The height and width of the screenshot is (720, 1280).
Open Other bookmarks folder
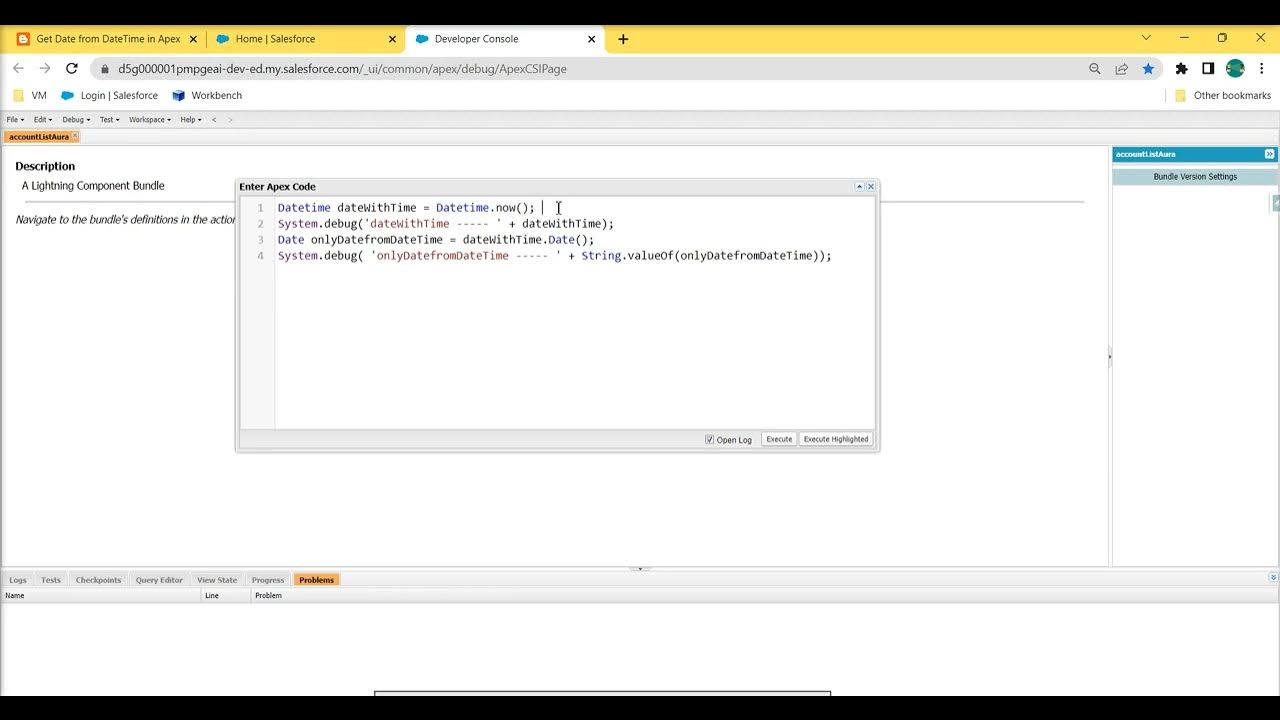(x=1222, y=95)
